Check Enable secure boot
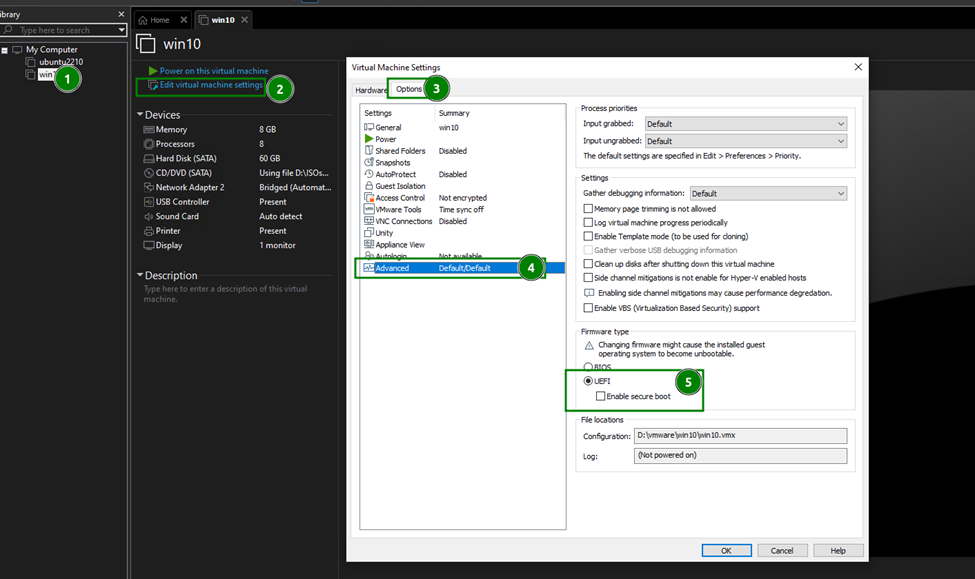The height and width of the screenshot is (579, 975). click(x=600, y=396)
